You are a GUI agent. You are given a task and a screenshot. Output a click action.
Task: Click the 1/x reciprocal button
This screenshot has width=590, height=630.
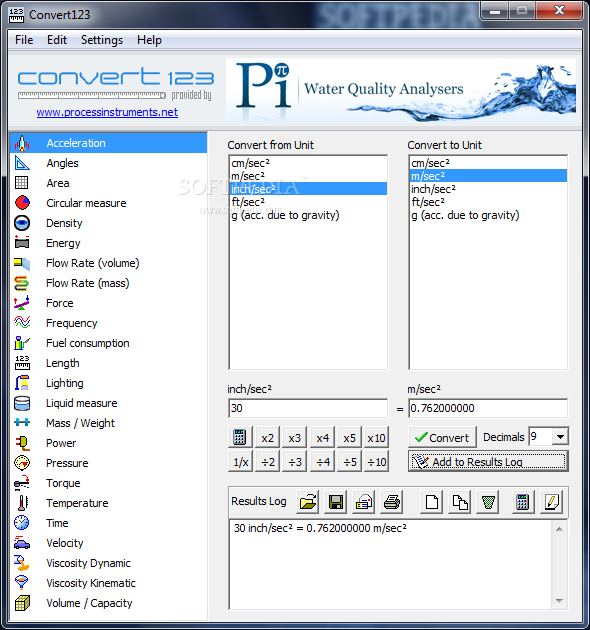coord(240,462)
